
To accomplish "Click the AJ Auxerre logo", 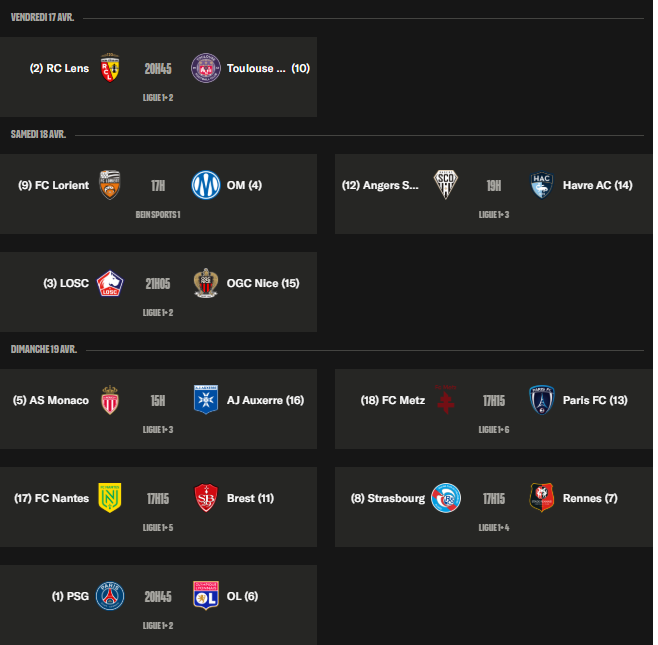I will pos(206,400).
